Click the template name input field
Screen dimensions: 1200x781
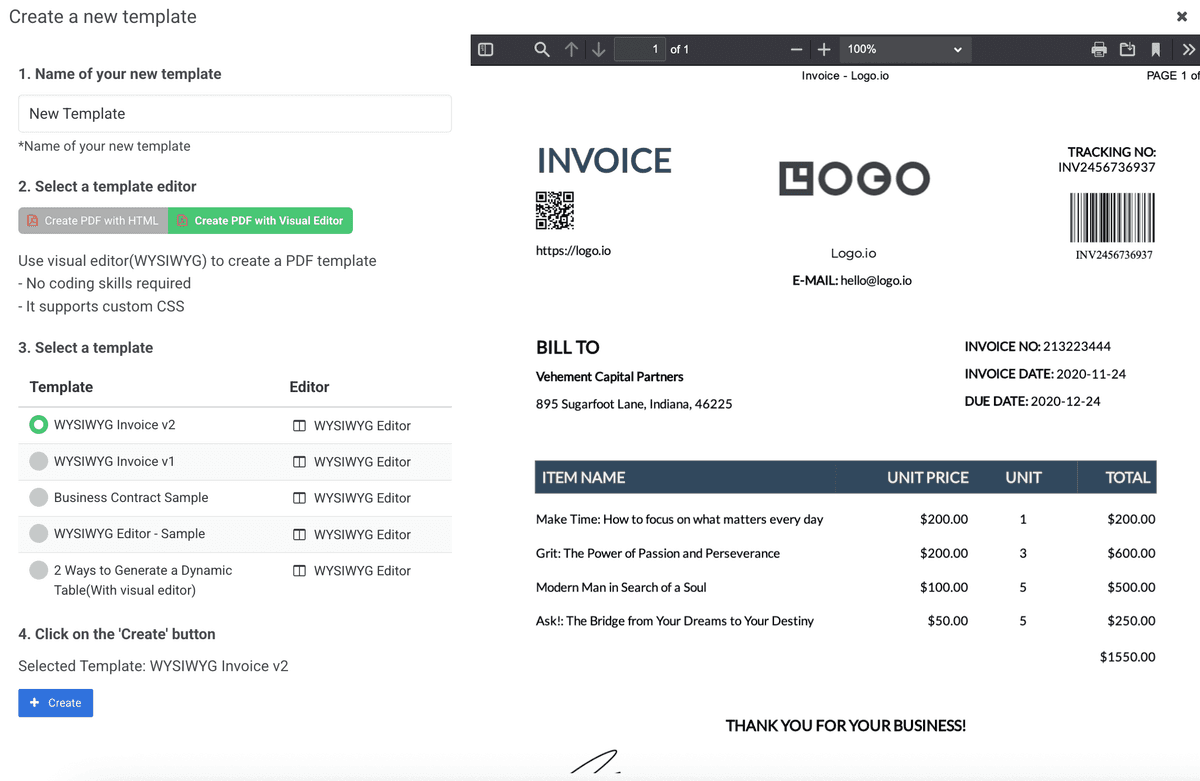tap(235, 114)
